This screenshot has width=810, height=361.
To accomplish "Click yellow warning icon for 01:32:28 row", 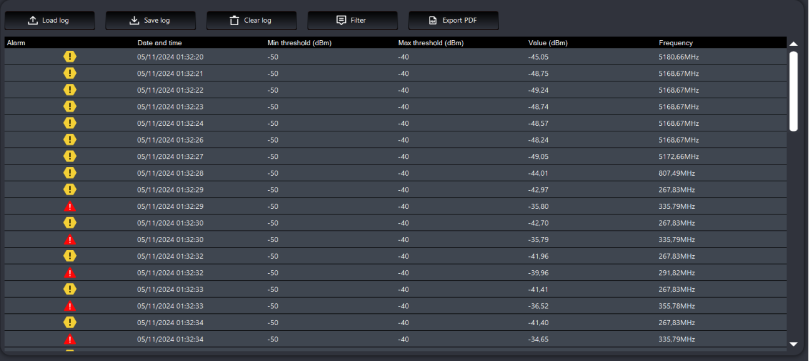I will (70, 173).
